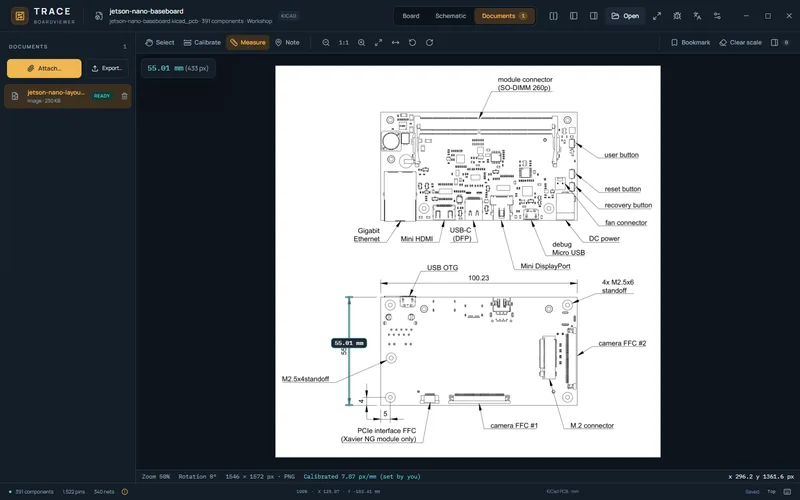Click the status bar panel icon at far right
800x500 pixels.
[x=787, y=492]
